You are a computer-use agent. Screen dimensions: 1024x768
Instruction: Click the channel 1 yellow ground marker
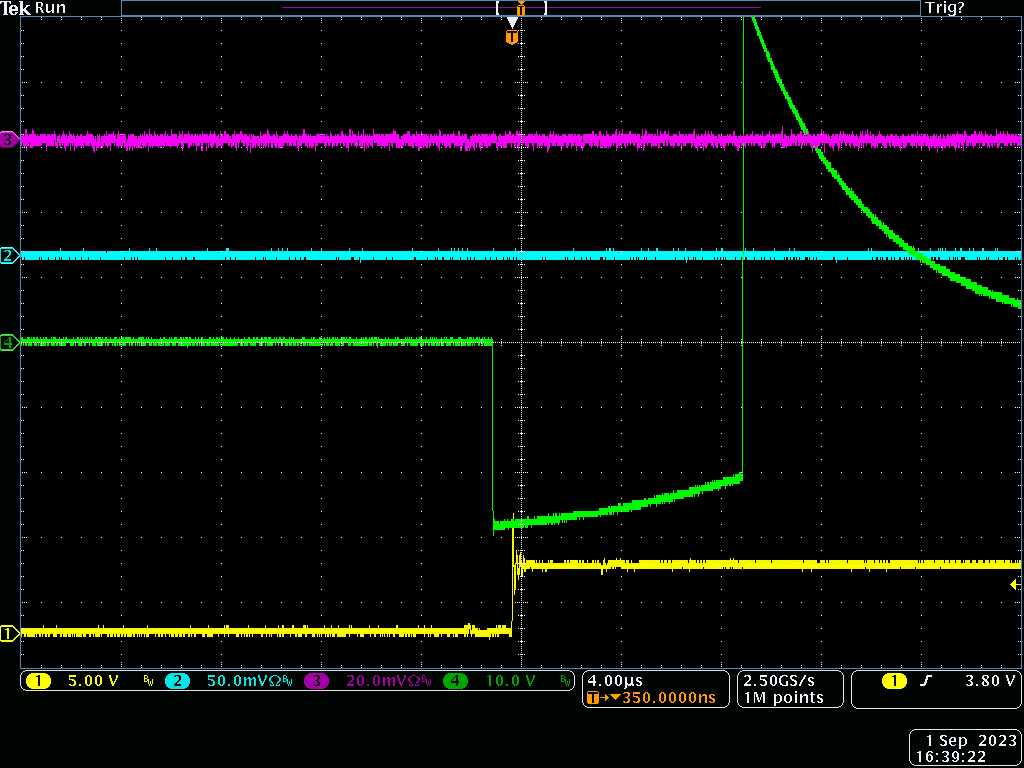[9, 632]
